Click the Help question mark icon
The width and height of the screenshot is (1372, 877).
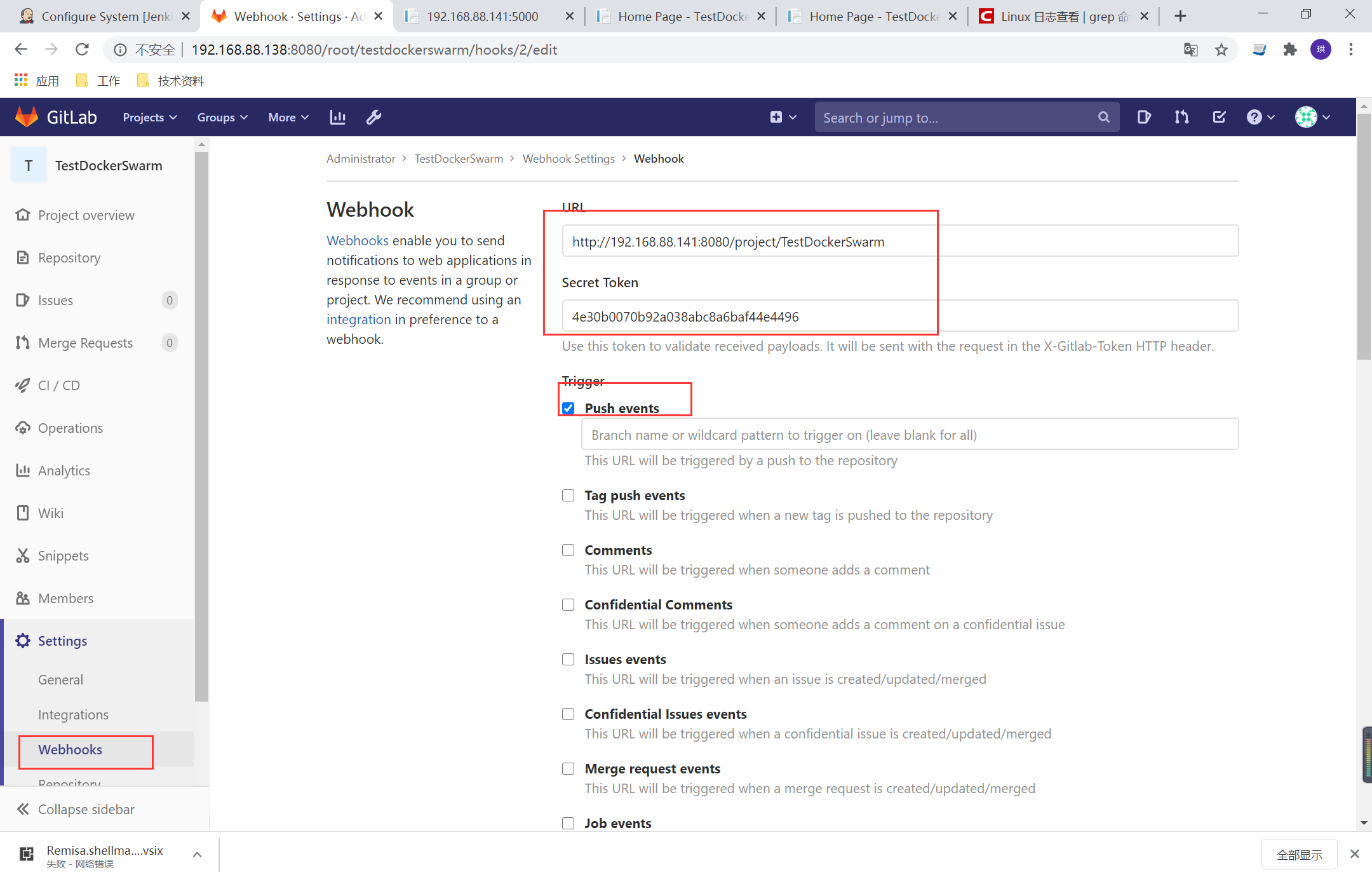pyautogui.click(x=1254, y=117)
